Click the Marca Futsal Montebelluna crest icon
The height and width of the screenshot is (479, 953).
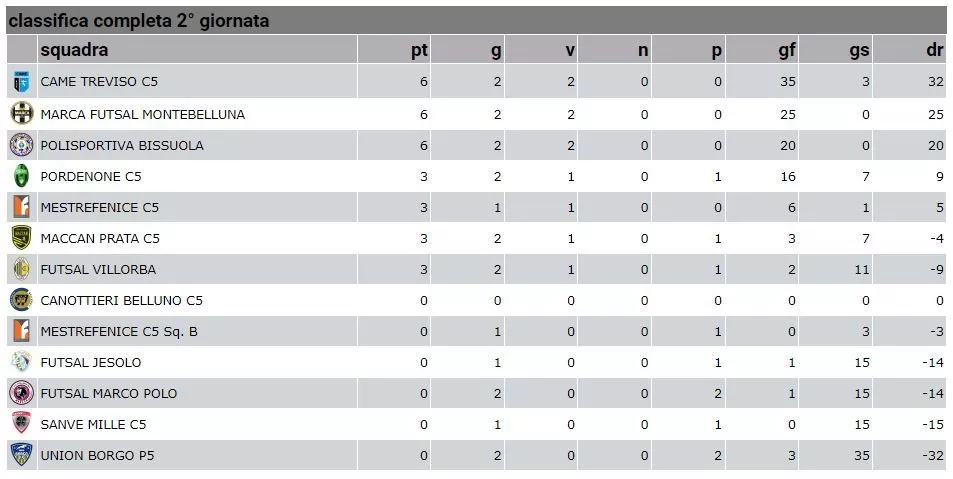[x=21, y=114]
